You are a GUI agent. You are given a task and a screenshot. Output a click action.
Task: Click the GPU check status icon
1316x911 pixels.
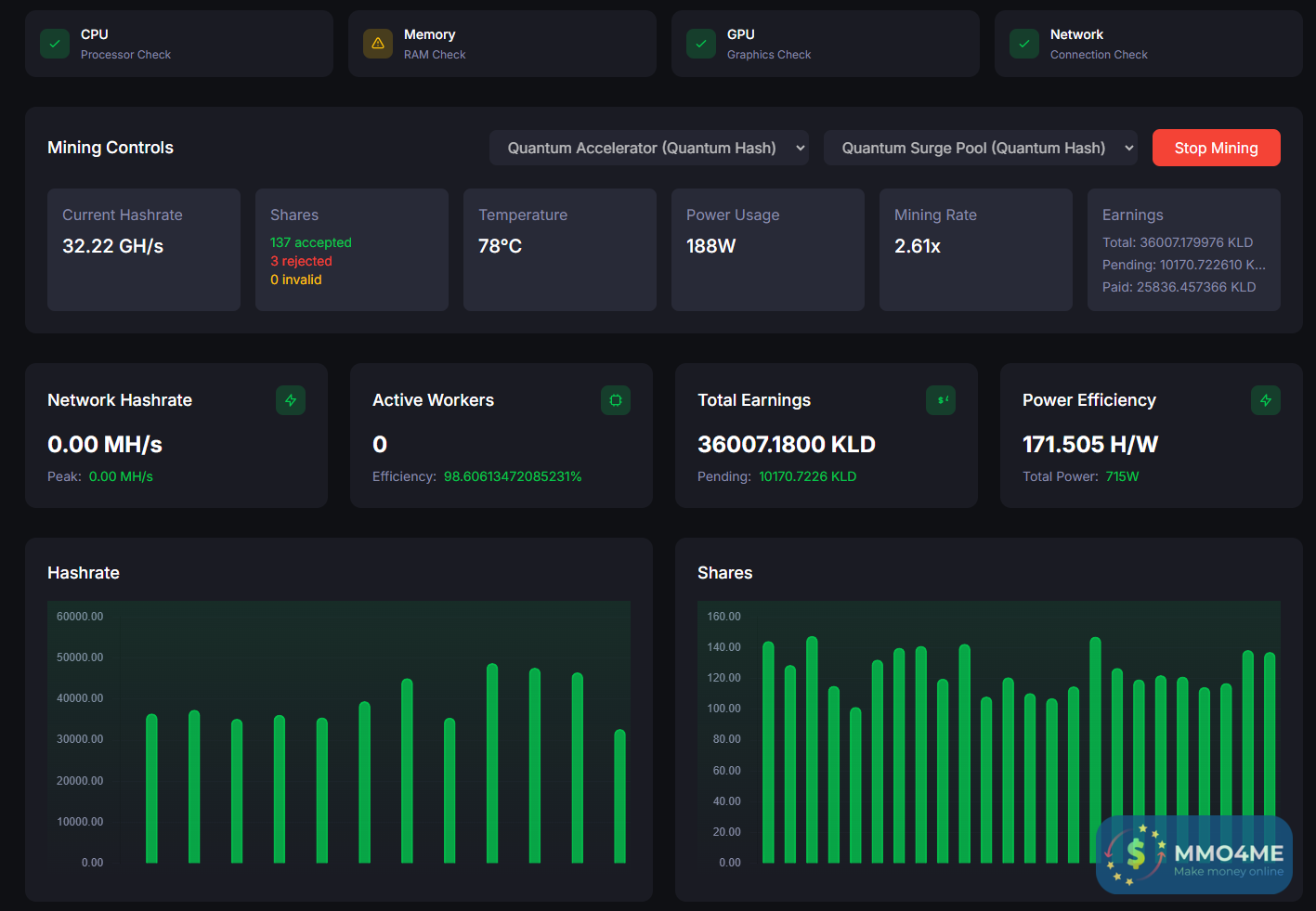[x=701, y=44]
